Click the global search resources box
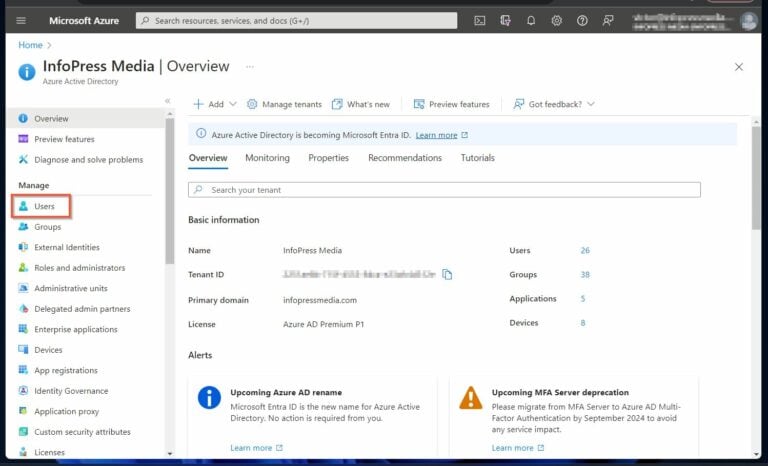Viewport: 768px width, 466px height. point(296,21)
